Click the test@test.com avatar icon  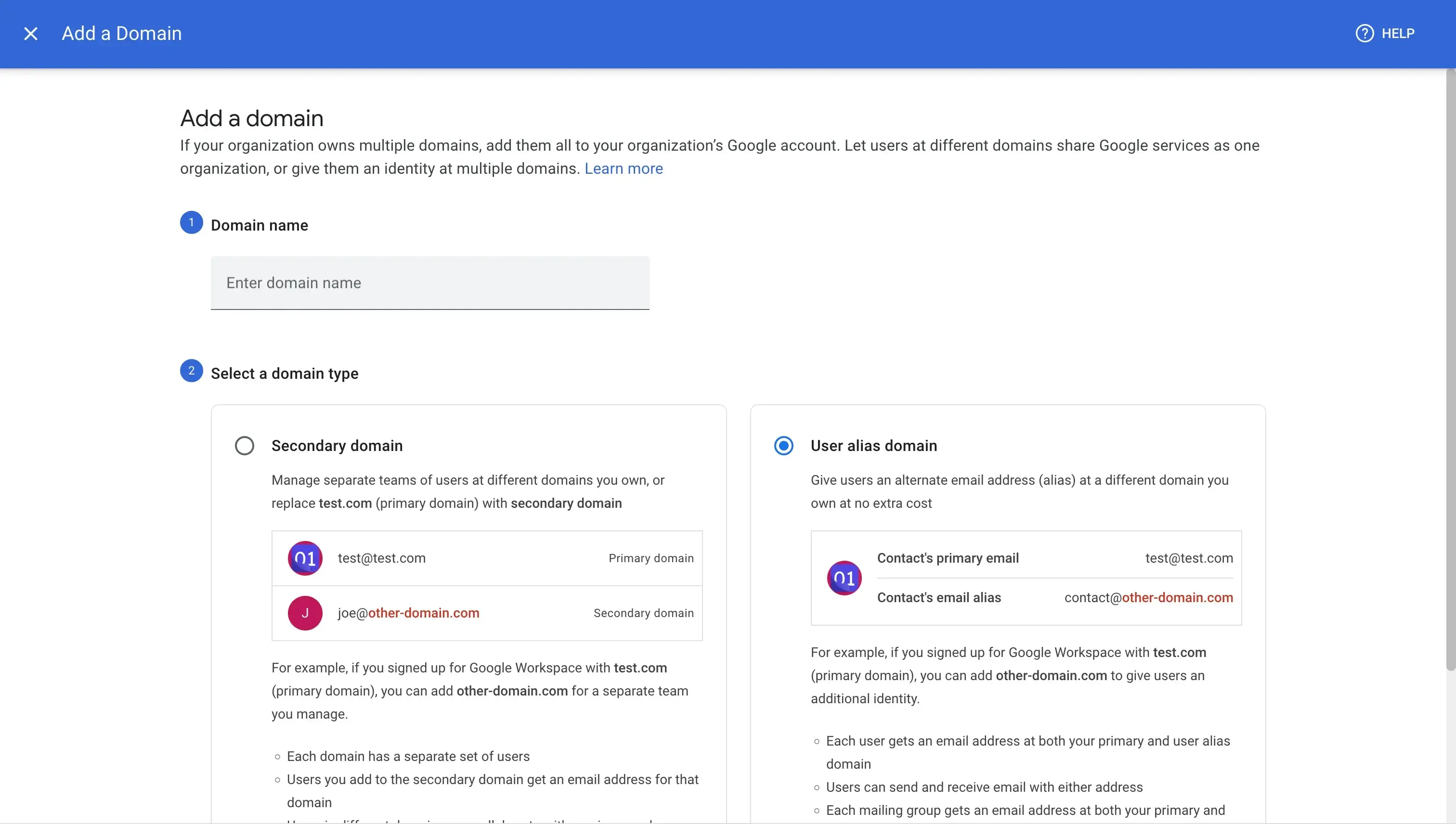tap(305, 558)
